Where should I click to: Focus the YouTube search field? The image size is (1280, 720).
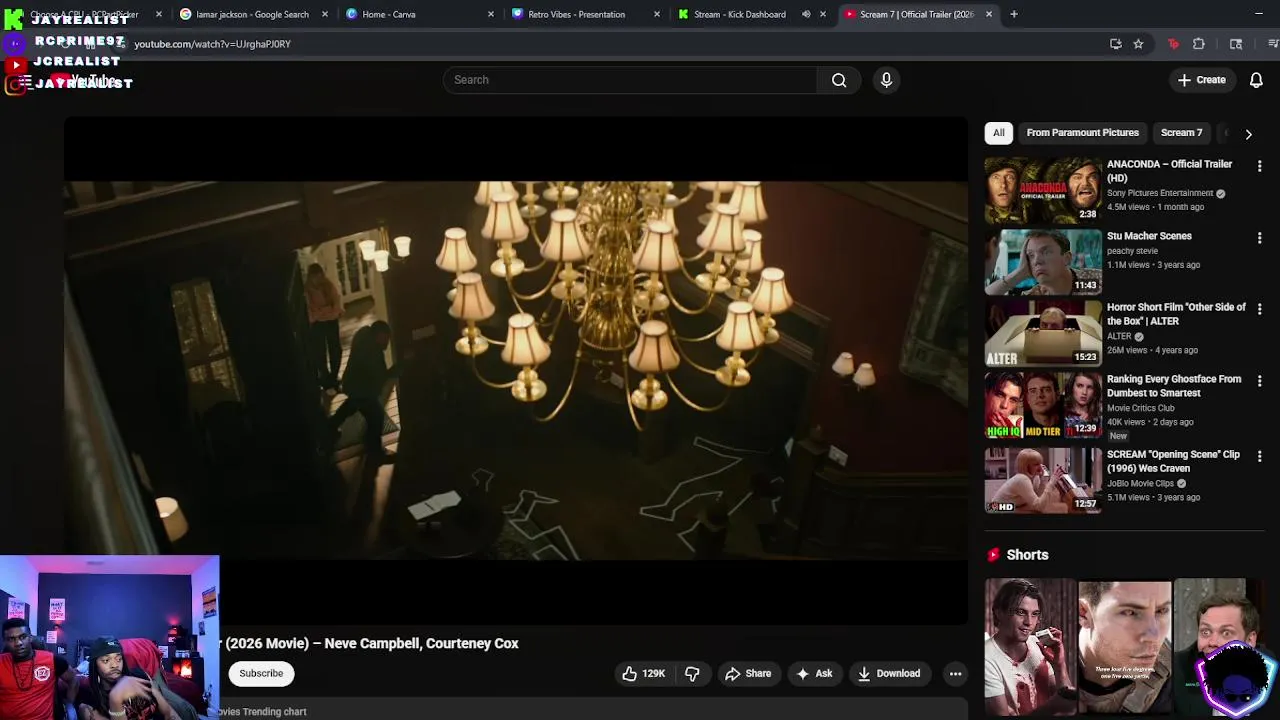pyautogui.click(x=630, y=80)
